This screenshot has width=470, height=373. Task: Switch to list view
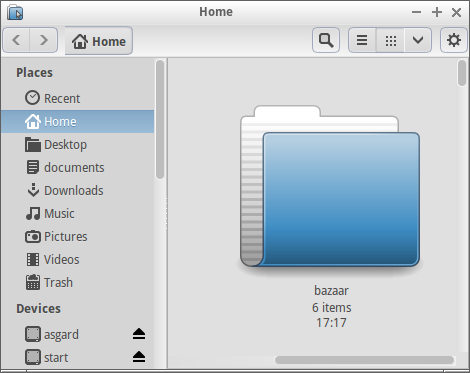(x=362, y=40)
